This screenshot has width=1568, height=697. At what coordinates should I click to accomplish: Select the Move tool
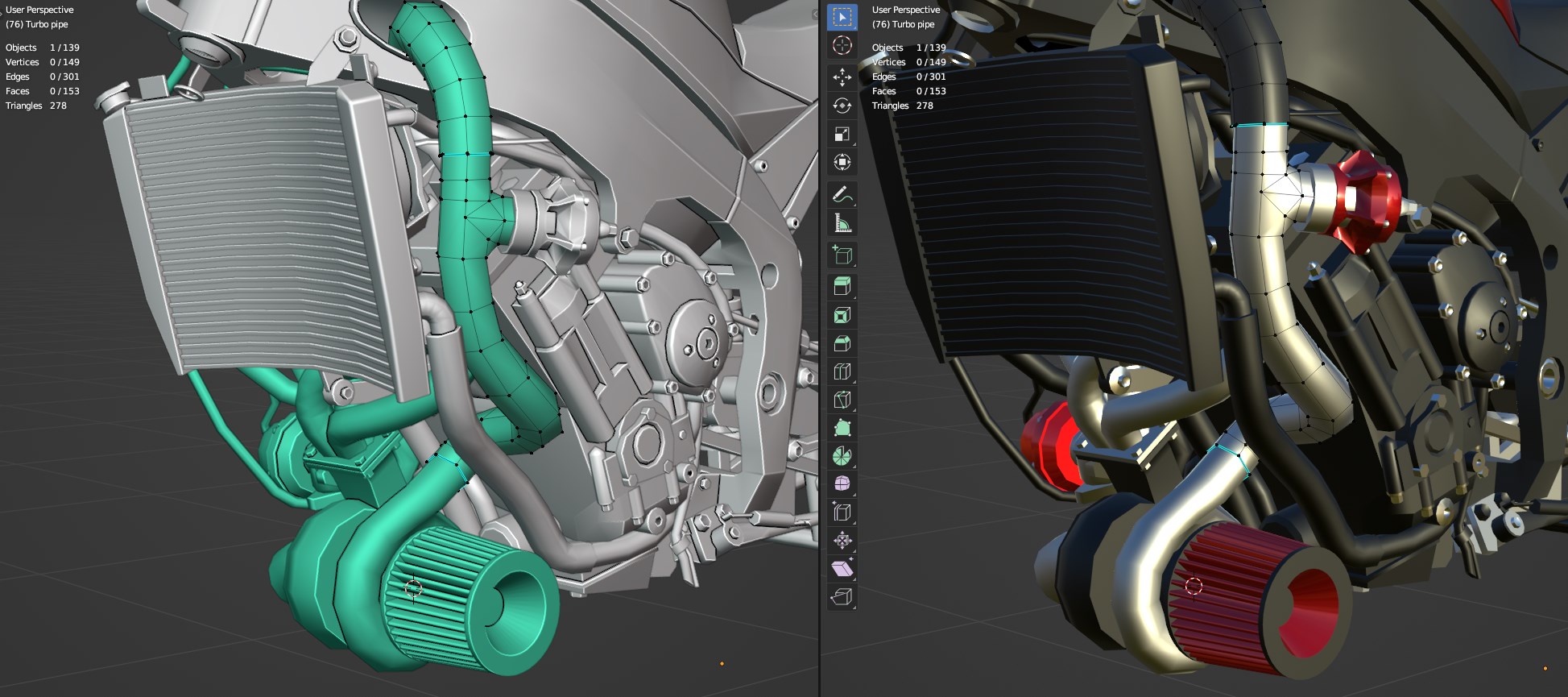pyautogui.click(x=842, y=77)
